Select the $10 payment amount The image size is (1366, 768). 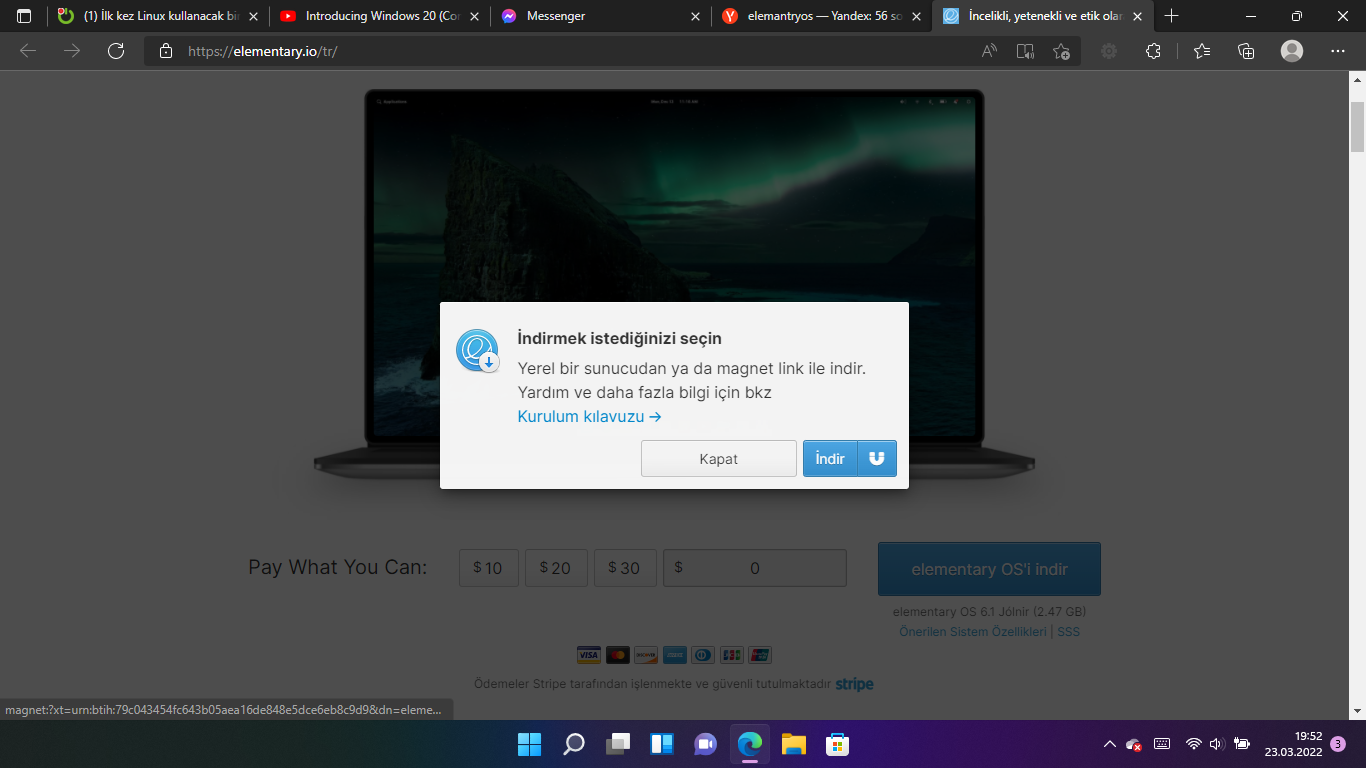click(x=489, y=568)
